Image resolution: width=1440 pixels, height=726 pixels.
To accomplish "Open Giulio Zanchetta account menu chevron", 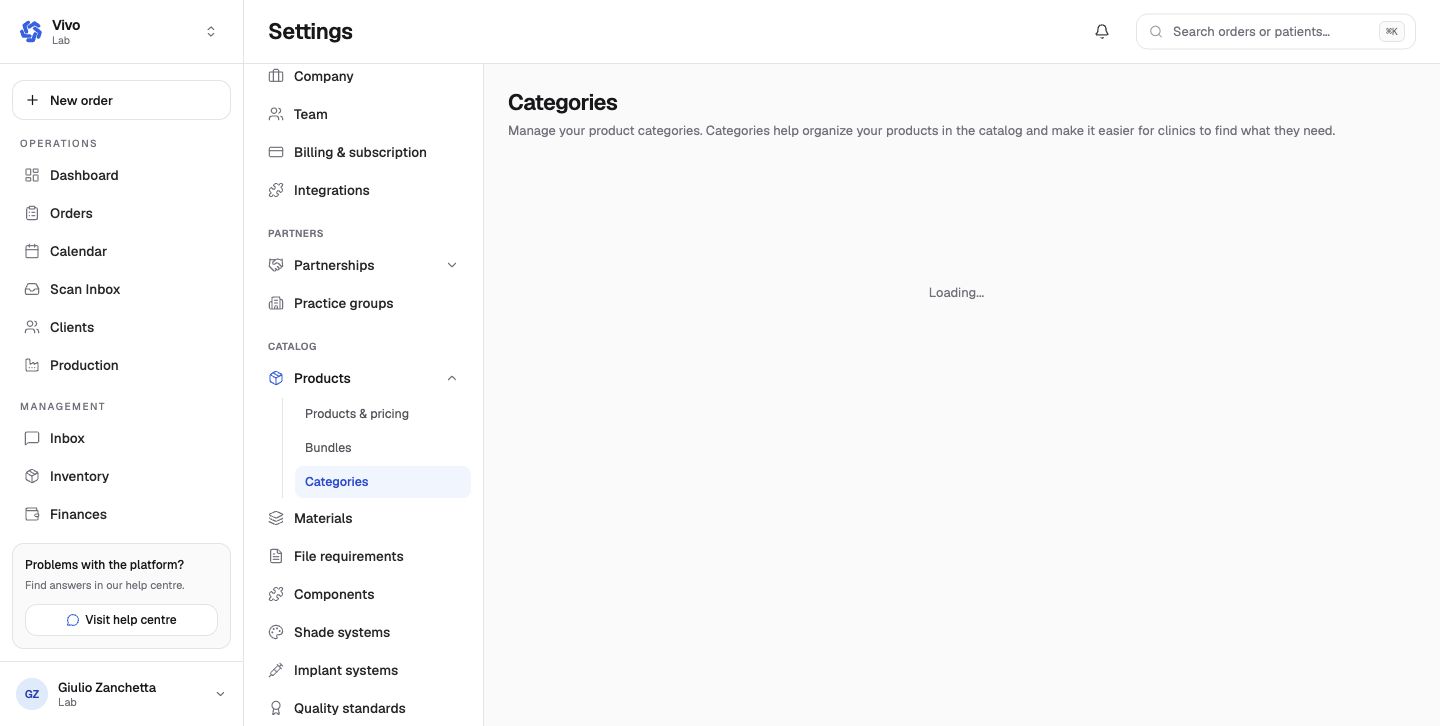I will tap(220, 694).
